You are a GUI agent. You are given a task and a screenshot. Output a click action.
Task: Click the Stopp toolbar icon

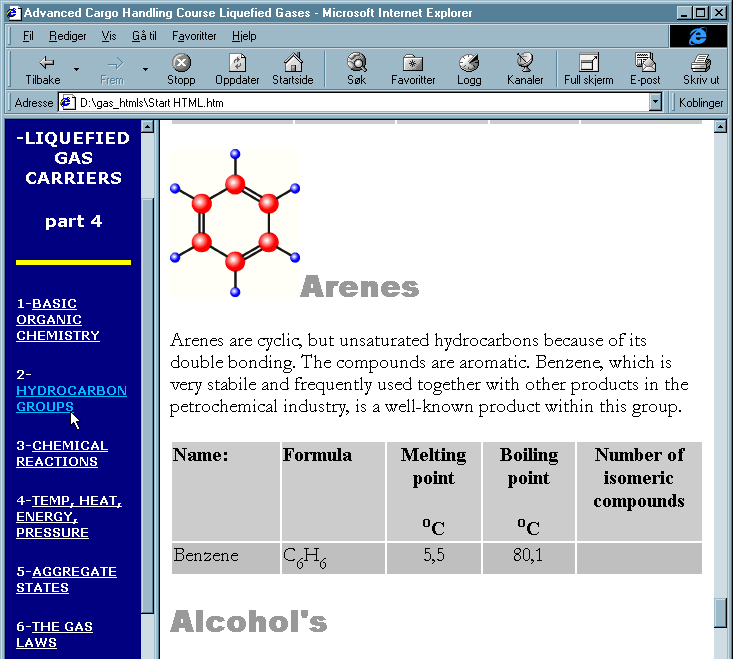coord(181,68)
